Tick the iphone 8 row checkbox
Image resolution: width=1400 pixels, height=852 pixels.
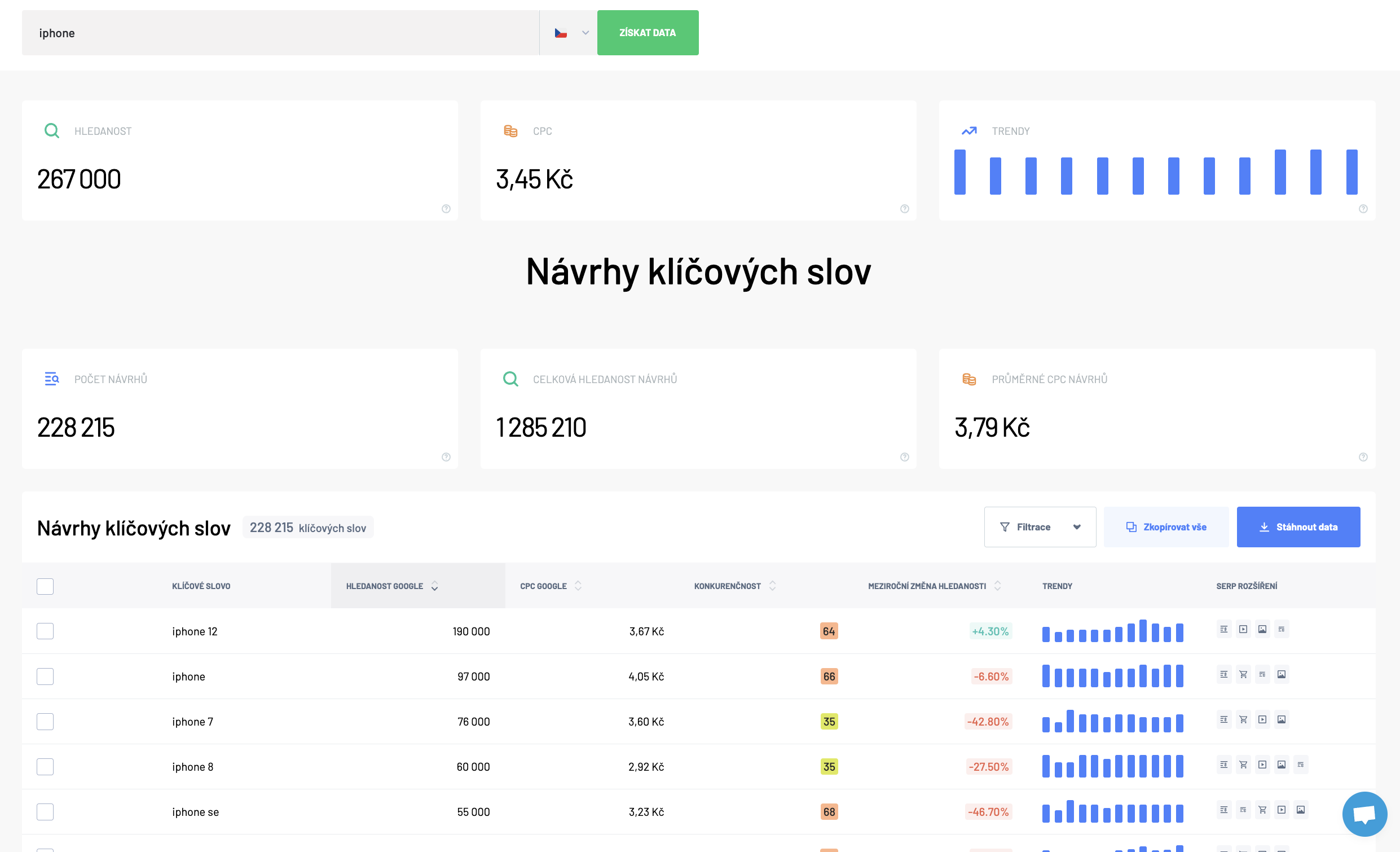45,767
